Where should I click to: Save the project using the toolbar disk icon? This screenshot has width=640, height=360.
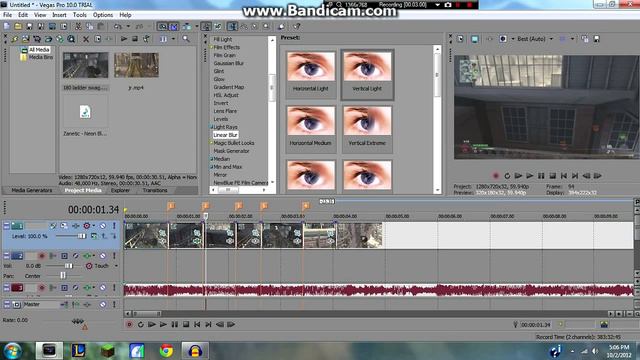click(x=29, y=27)
